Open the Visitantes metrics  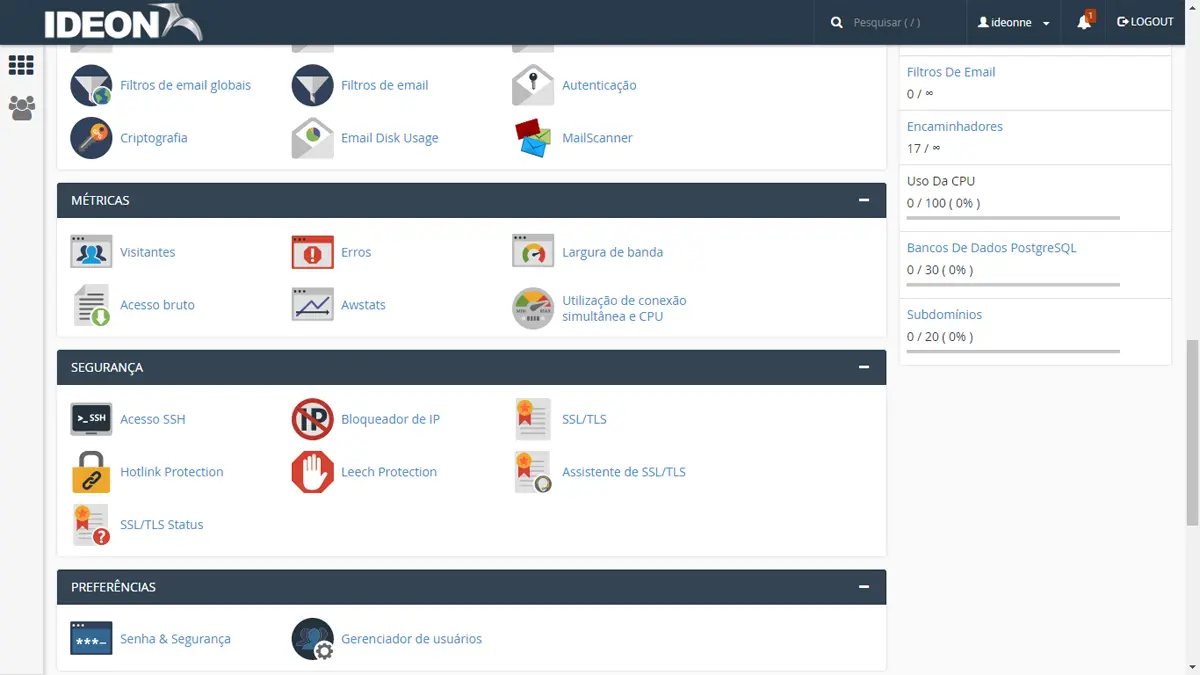coord(147,252)
